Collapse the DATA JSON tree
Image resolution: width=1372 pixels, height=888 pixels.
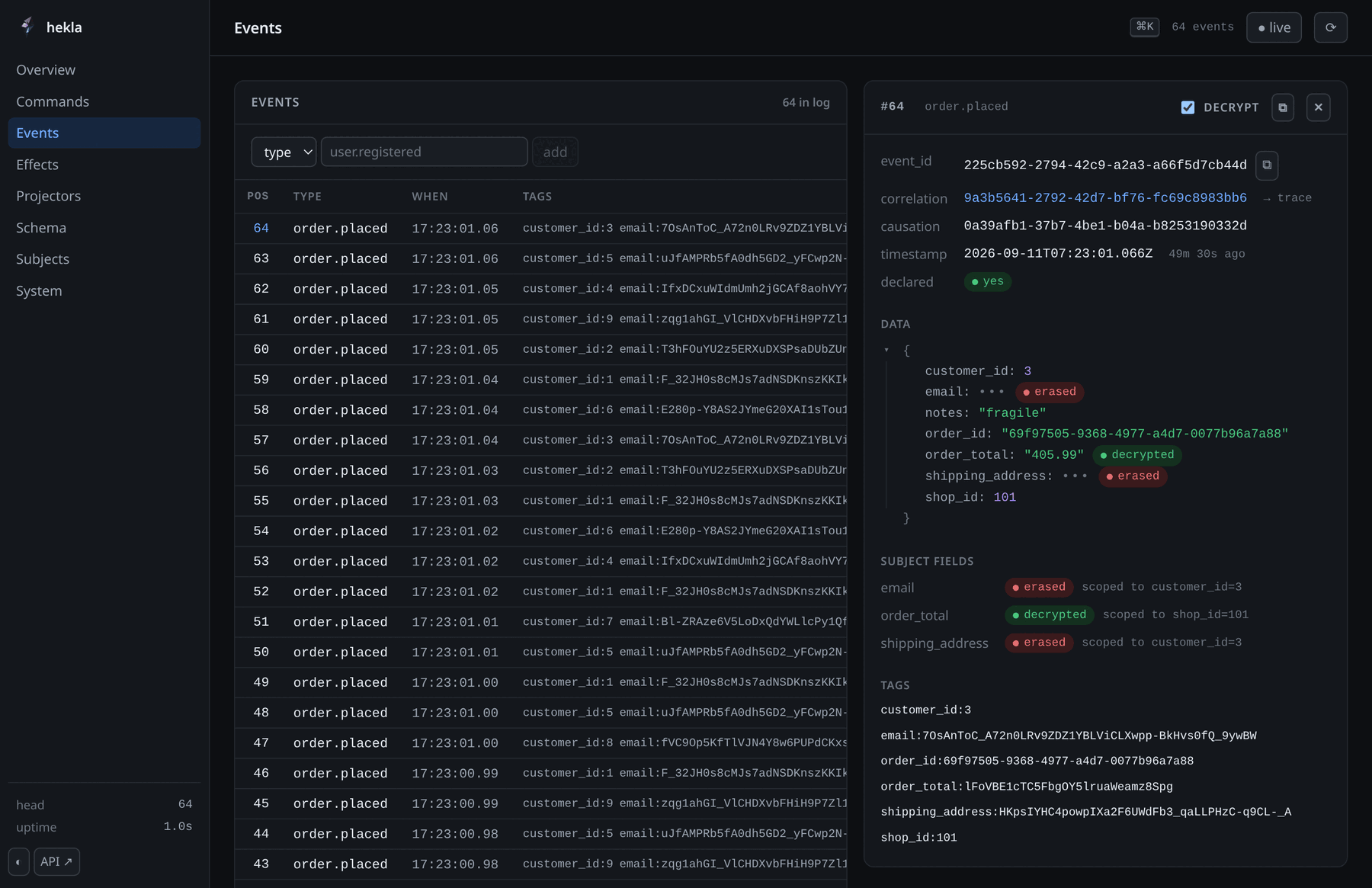click(886, 351)
